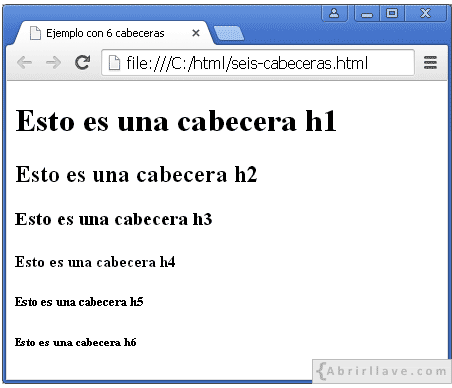Click the favicon on the tab
The width and height of the screenshot is (452, 388).
pos(35,33)
